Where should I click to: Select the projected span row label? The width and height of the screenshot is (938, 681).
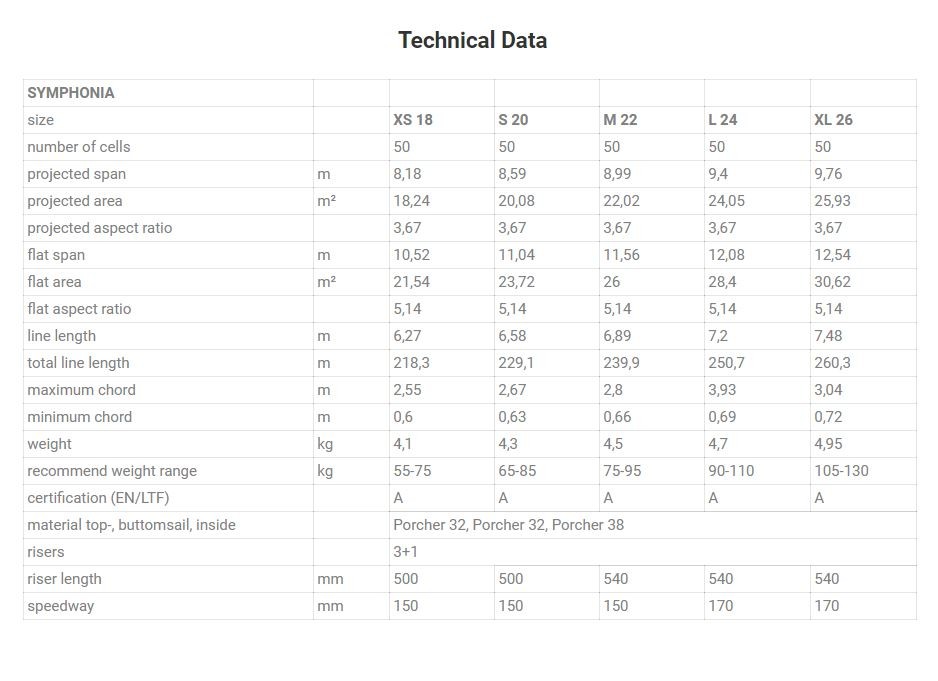[77, 174]
